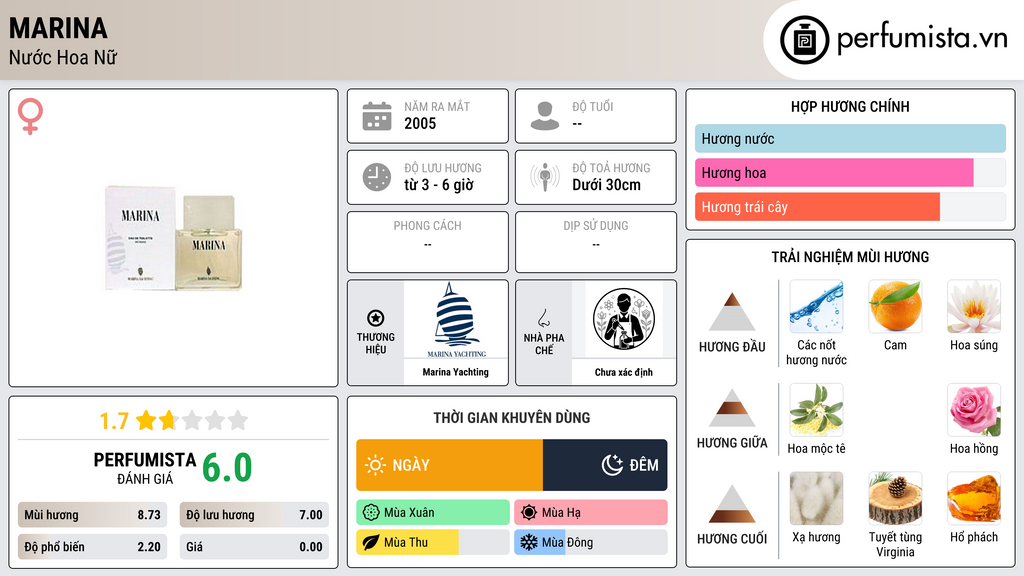This screenshot has width=1024, height=576.
Task: Click the clock icon beside Độ lưu hương
Action: pyautogui.click(x=377, y=177)
